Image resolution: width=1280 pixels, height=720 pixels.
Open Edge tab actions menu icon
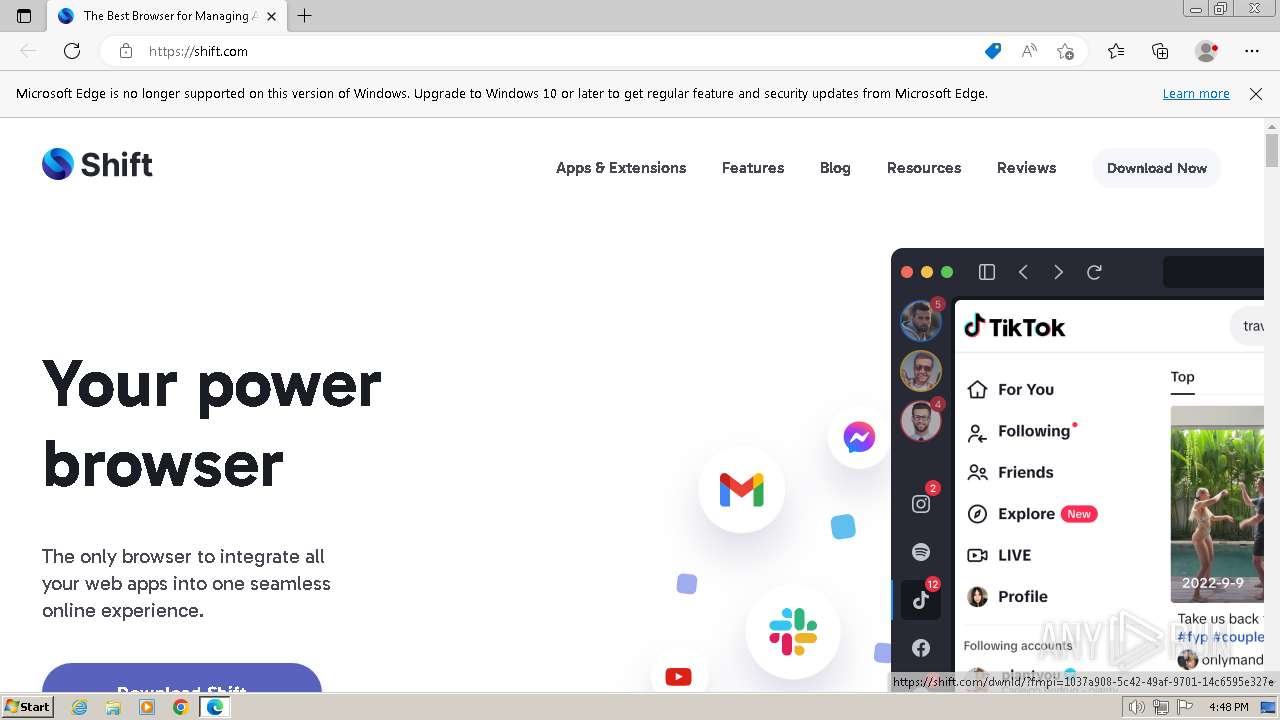(24, 16)
